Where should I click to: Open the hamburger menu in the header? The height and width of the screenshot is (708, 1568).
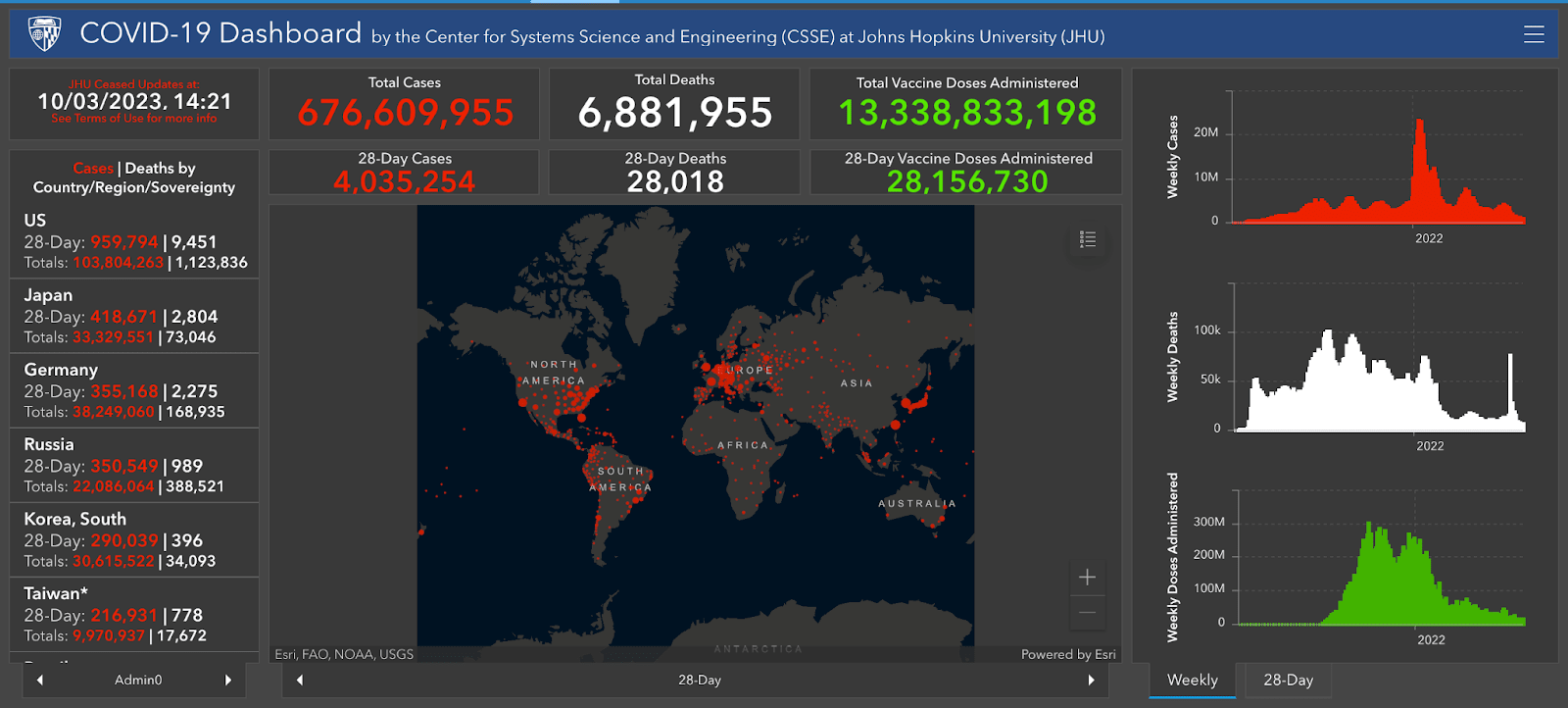(1534, 34)
